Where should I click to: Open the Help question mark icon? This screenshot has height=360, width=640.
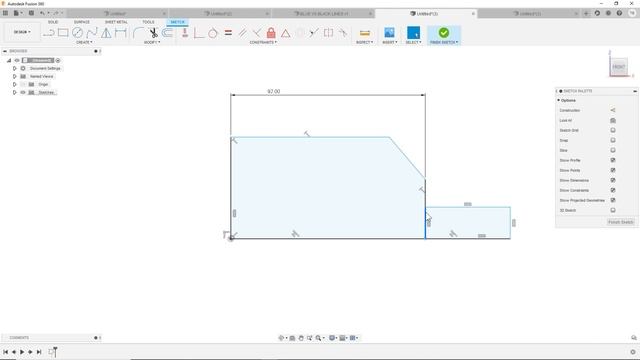619,13
